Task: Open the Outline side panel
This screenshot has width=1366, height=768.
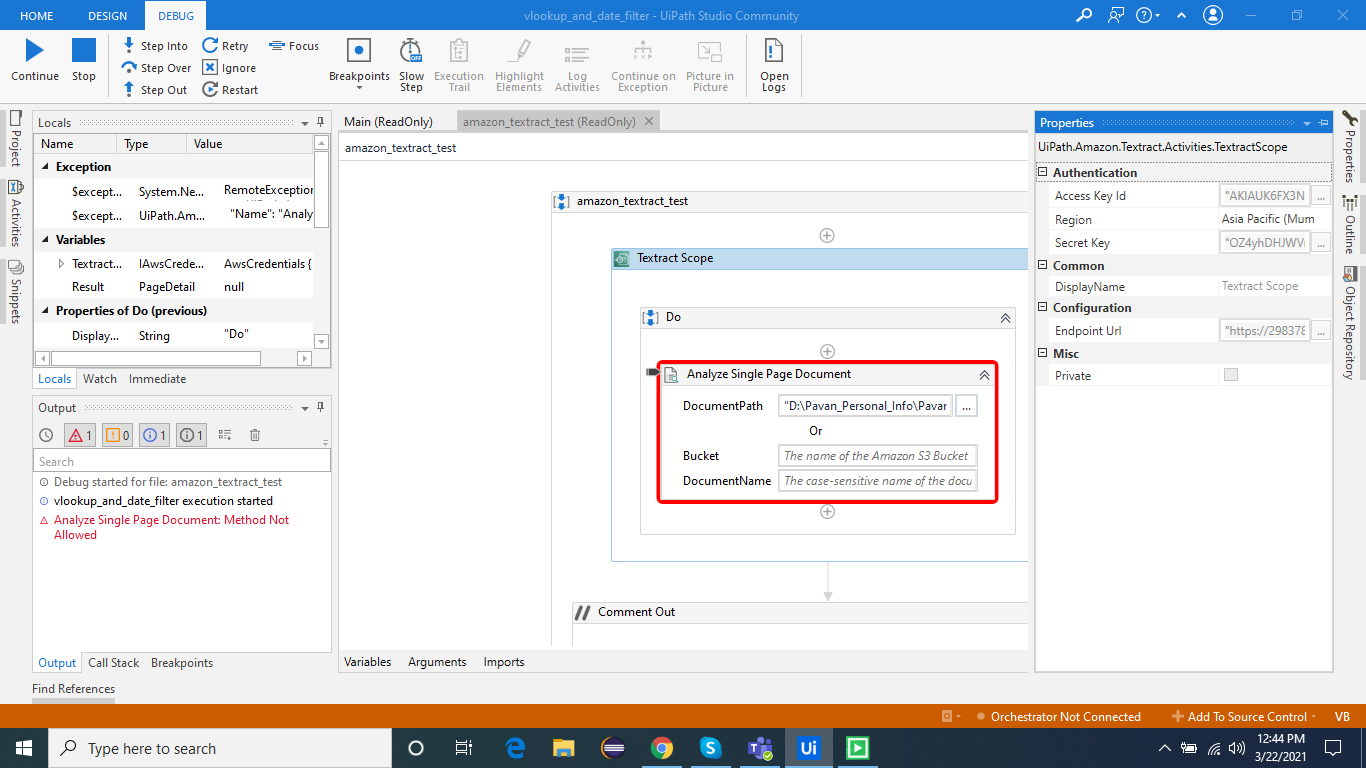Action: 1349,225
